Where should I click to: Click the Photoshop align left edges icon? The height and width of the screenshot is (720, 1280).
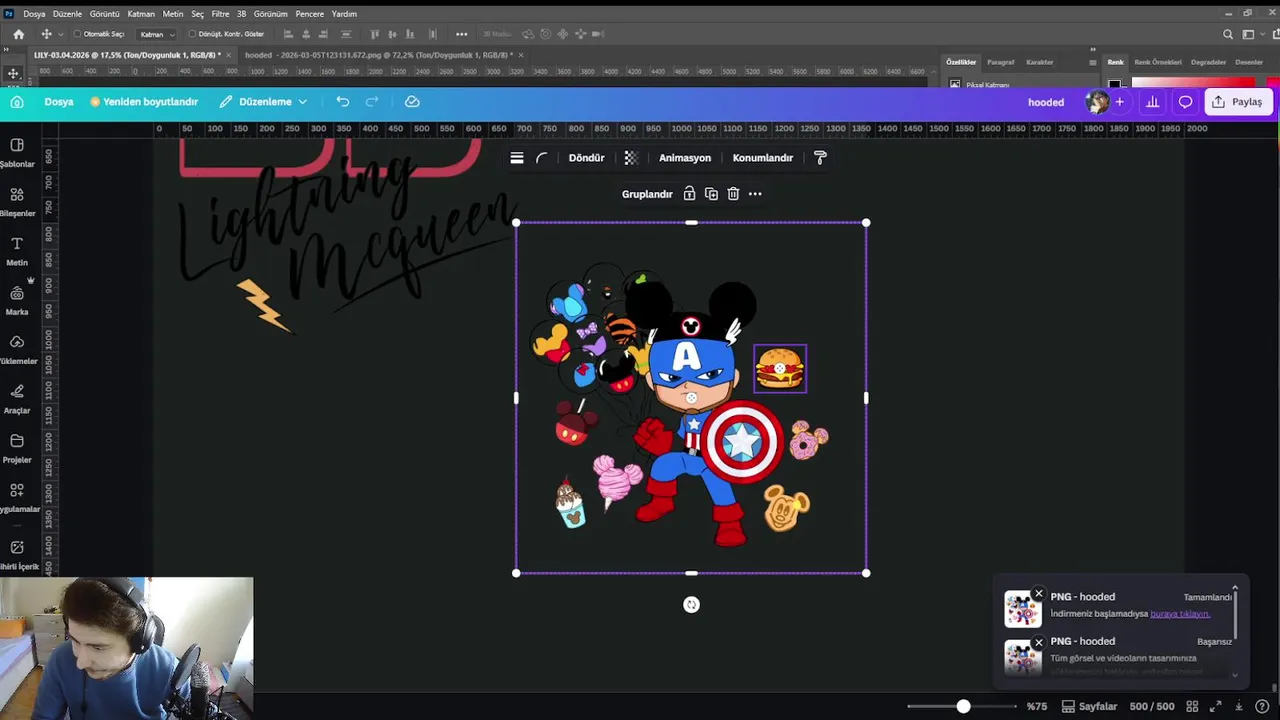(287, 34)
